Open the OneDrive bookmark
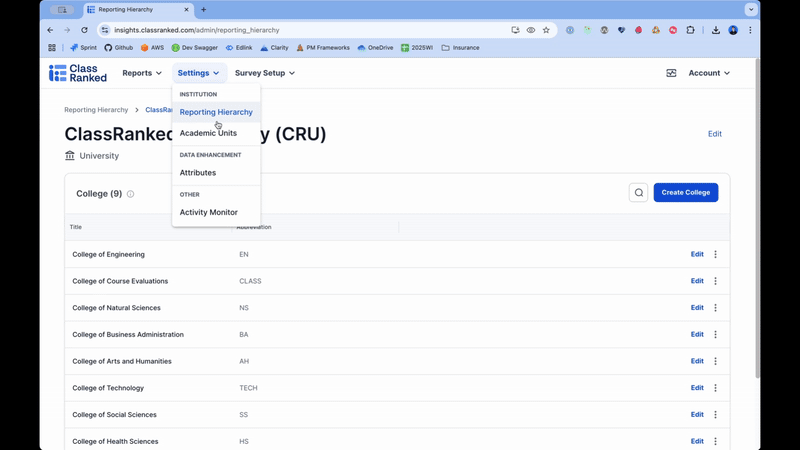The height and width of the screenshot is (450, 800). tap(375, 47)
